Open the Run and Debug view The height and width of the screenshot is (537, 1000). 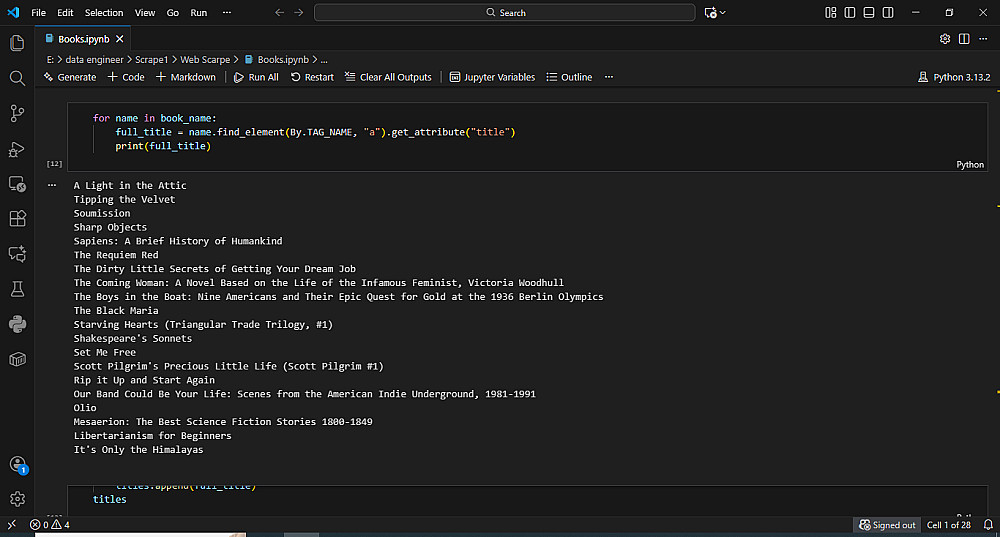(17, 149)
